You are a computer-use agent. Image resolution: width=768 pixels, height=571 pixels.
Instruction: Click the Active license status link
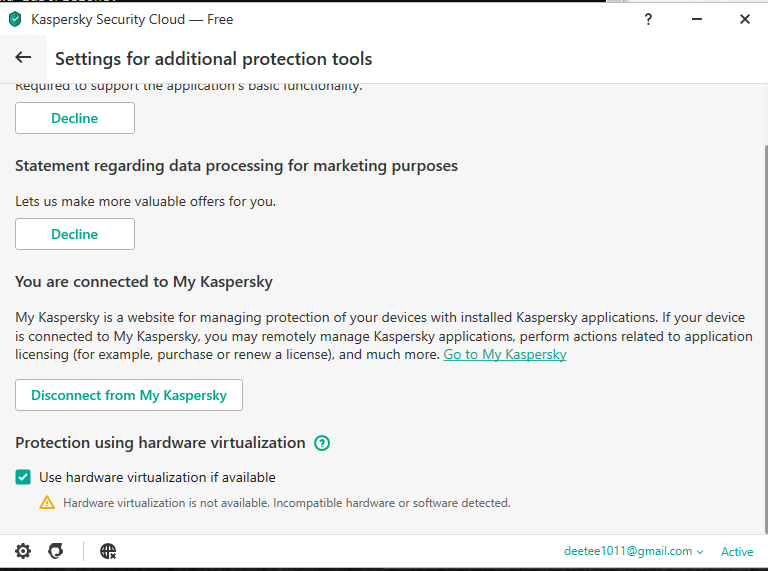[x=737, y=551]
